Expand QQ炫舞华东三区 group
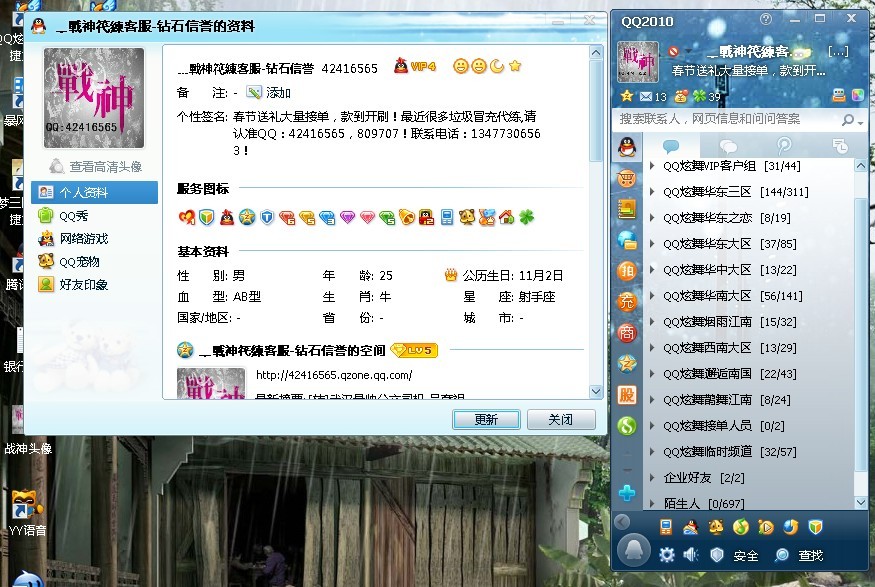Image resolution: width=875 pixels, height=587 pixels. (x=652, y=191)
